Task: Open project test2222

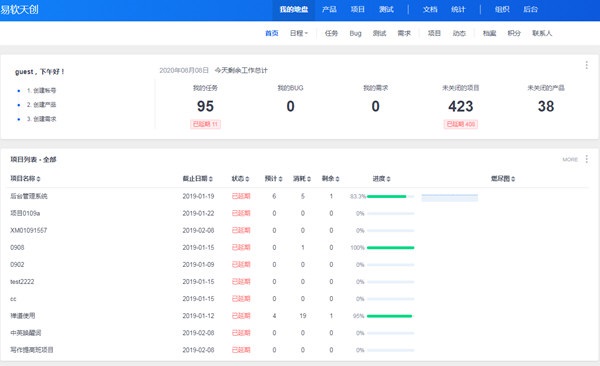Action: [x=22, y=282]
